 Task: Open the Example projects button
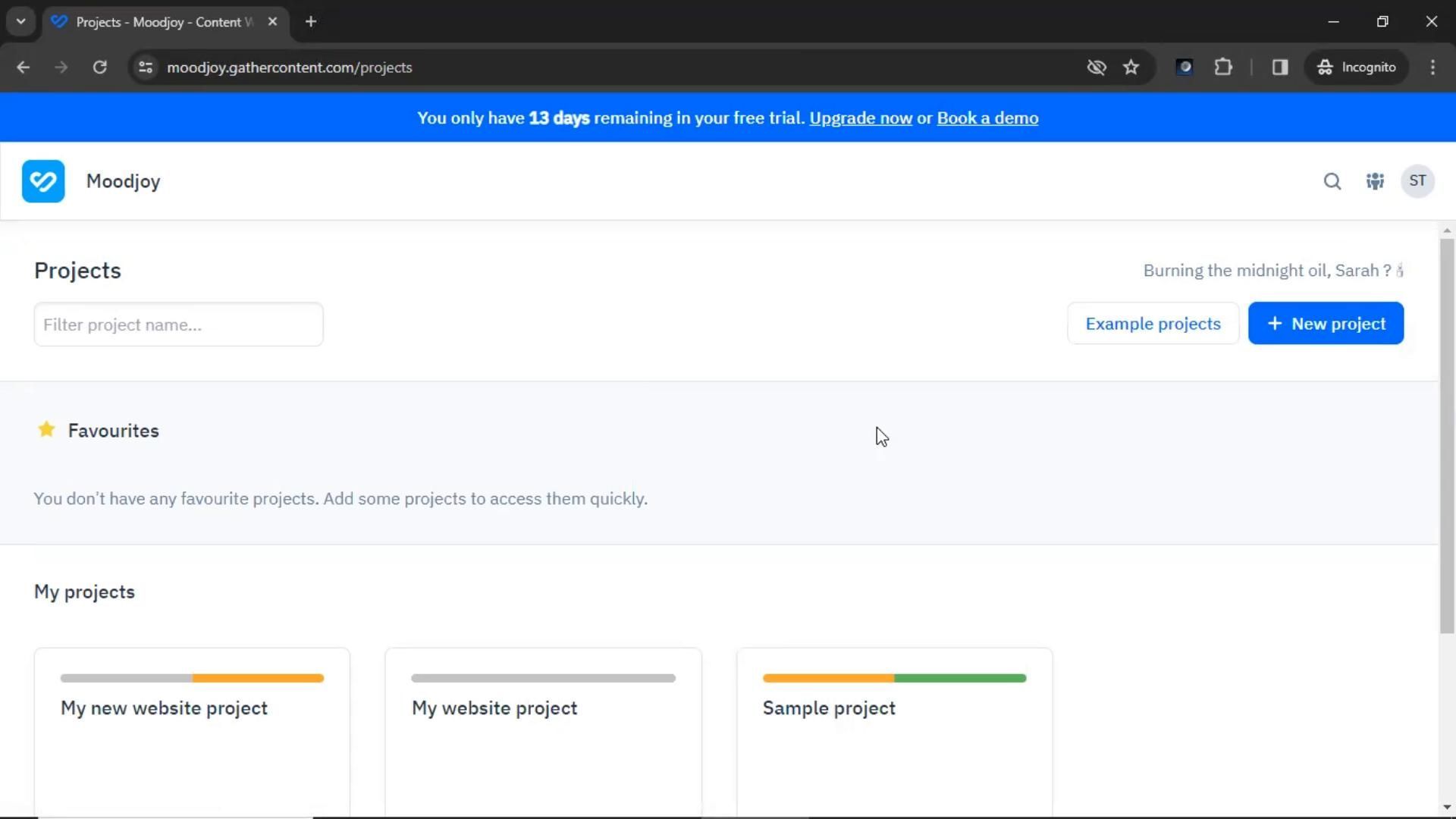coord(1153,324)
